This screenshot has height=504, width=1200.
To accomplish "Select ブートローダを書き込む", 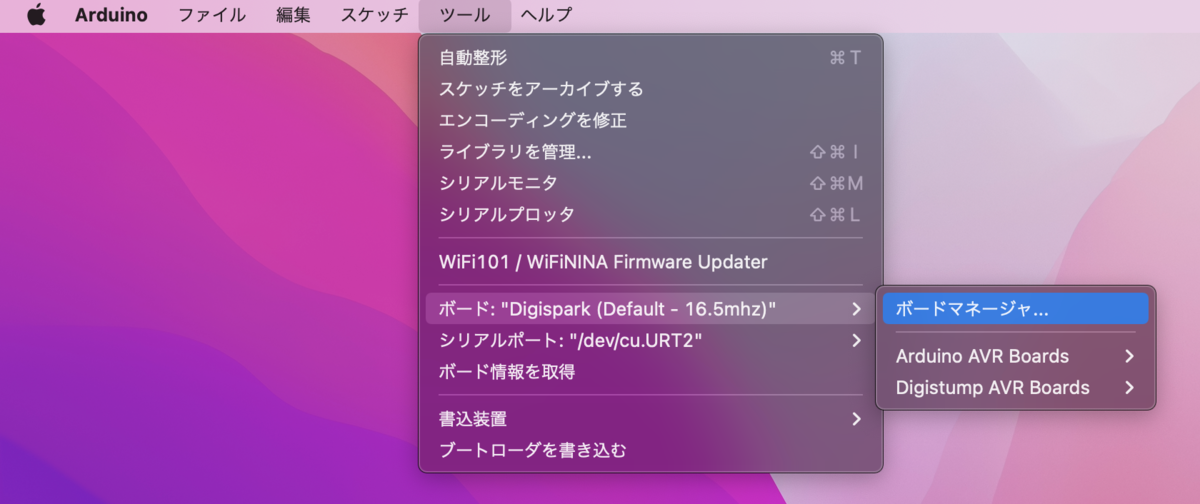I will coord(651,450).
